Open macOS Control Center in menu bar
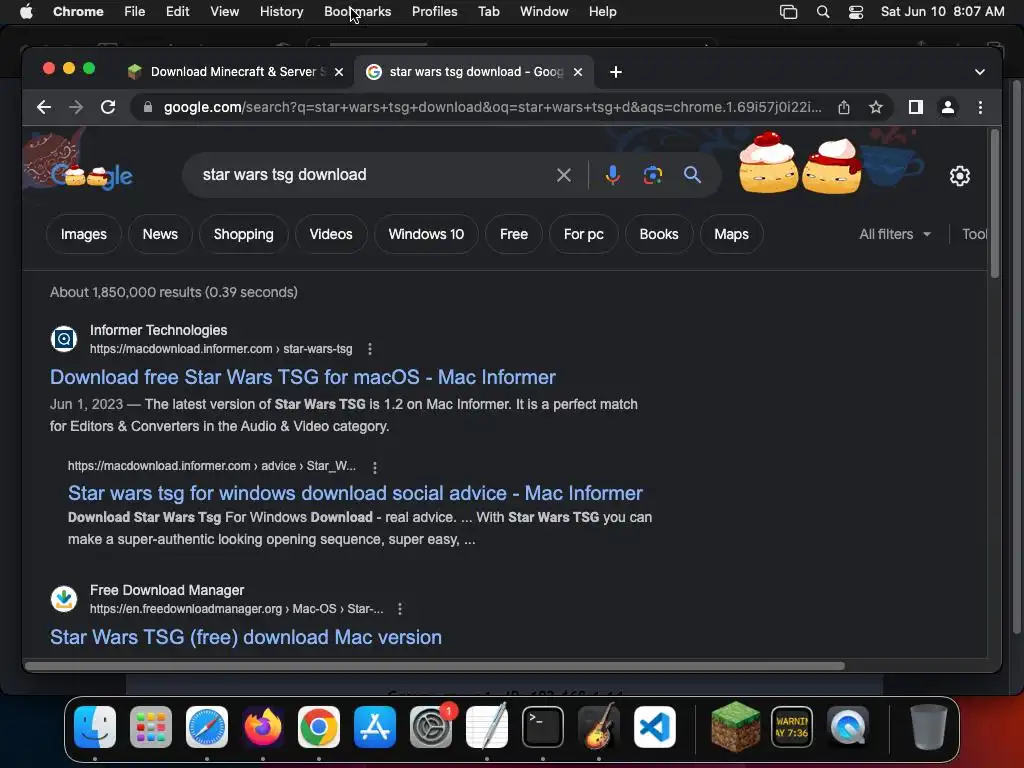The height and width of the screenshot is (768, 1024). [856, 12]
